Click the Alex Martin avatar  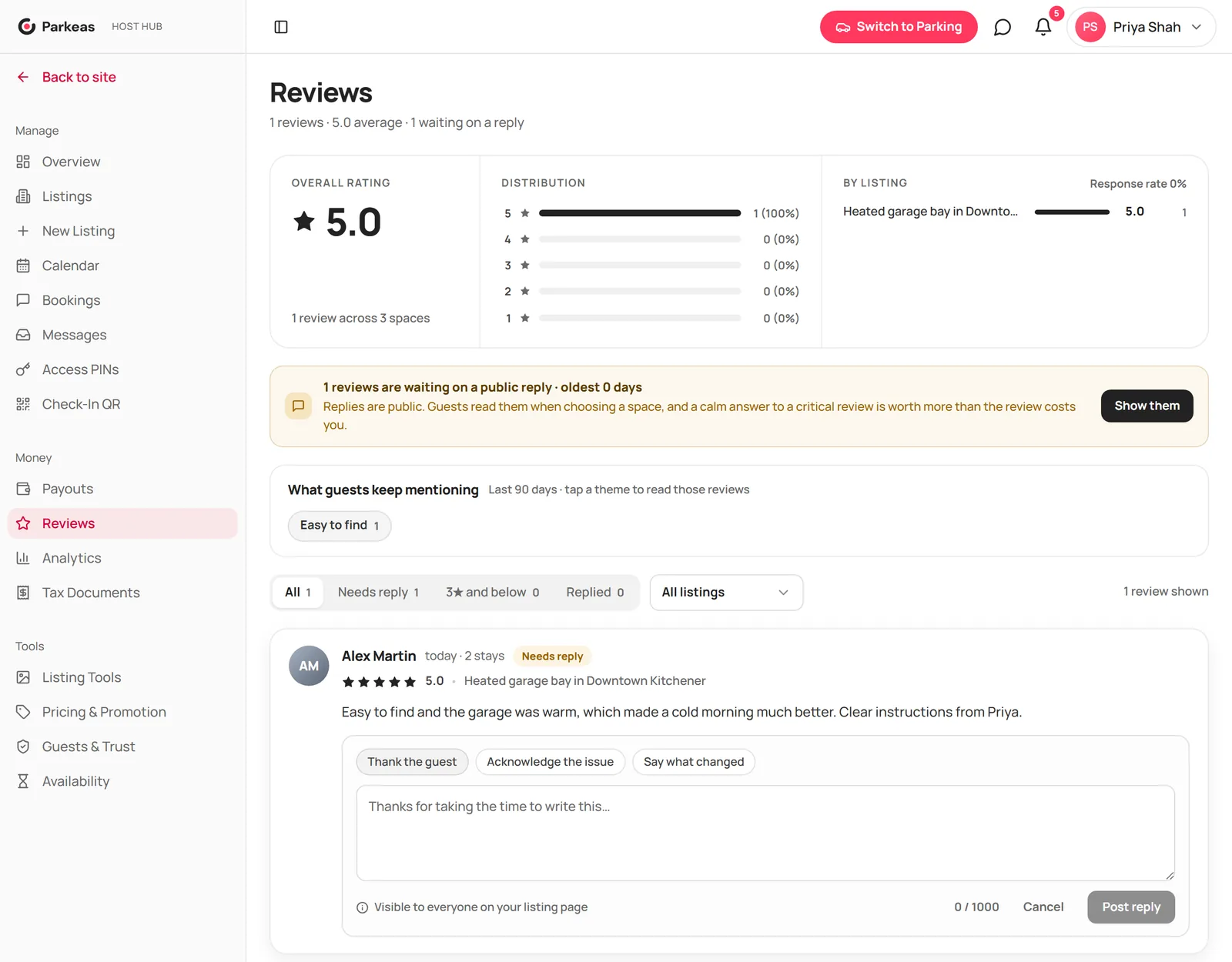tap(309, 666)
